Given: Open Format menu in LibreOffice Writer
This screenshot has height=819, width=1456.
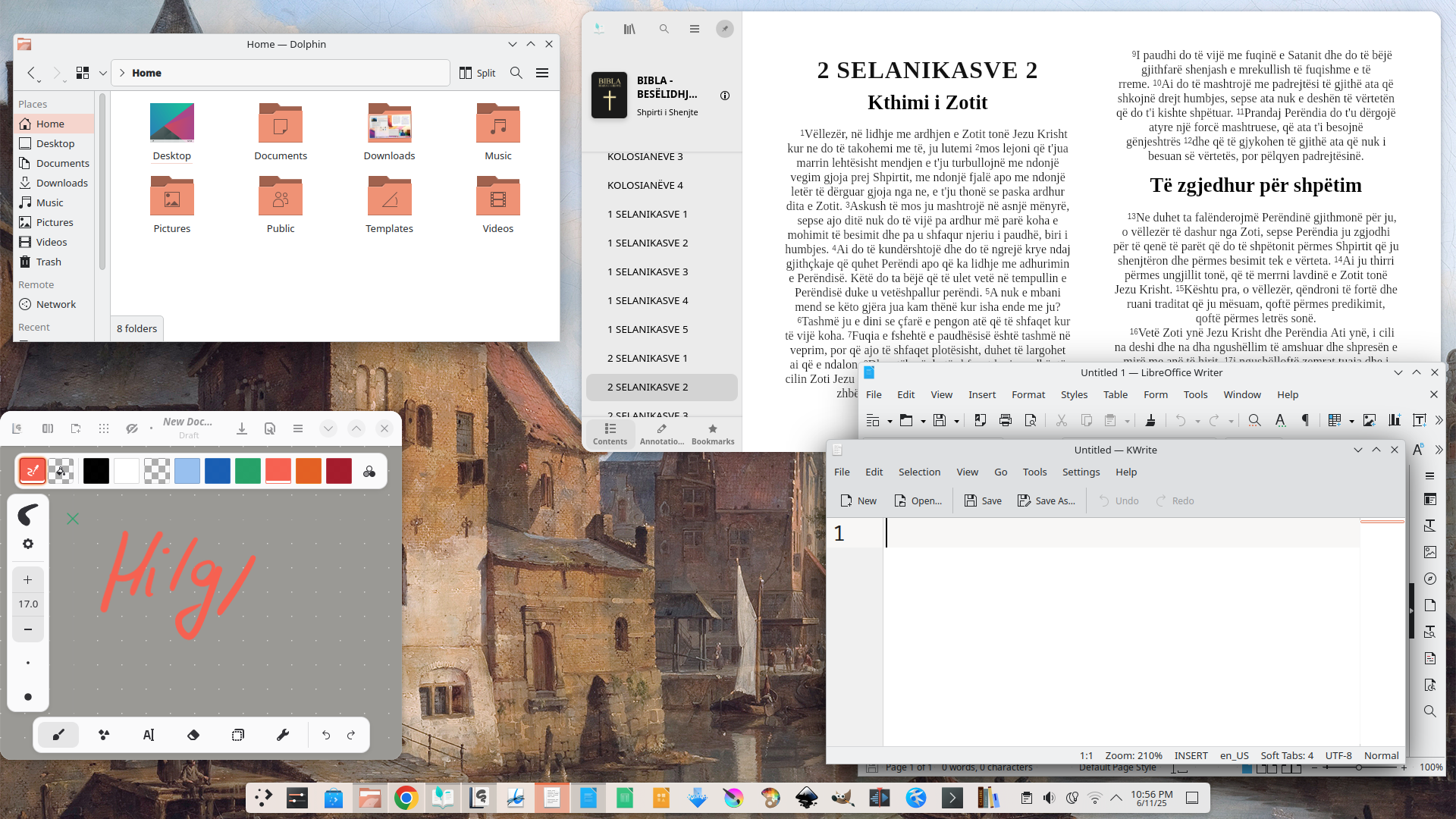Looking at the screenshot, I should tap(1028, 394).
